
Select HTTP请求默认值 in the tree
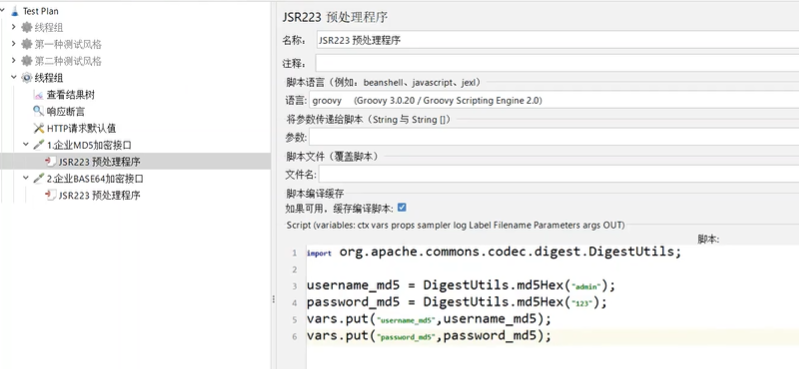pyautogui.click(x=82, y=128)
